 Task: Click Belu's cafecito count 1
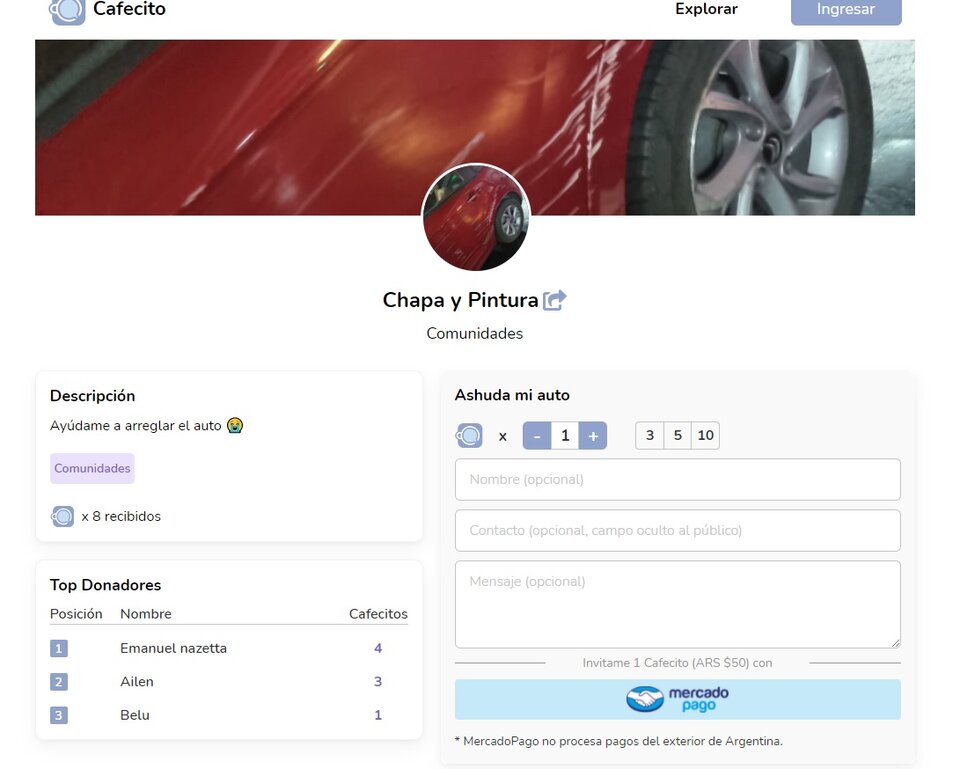378,715
